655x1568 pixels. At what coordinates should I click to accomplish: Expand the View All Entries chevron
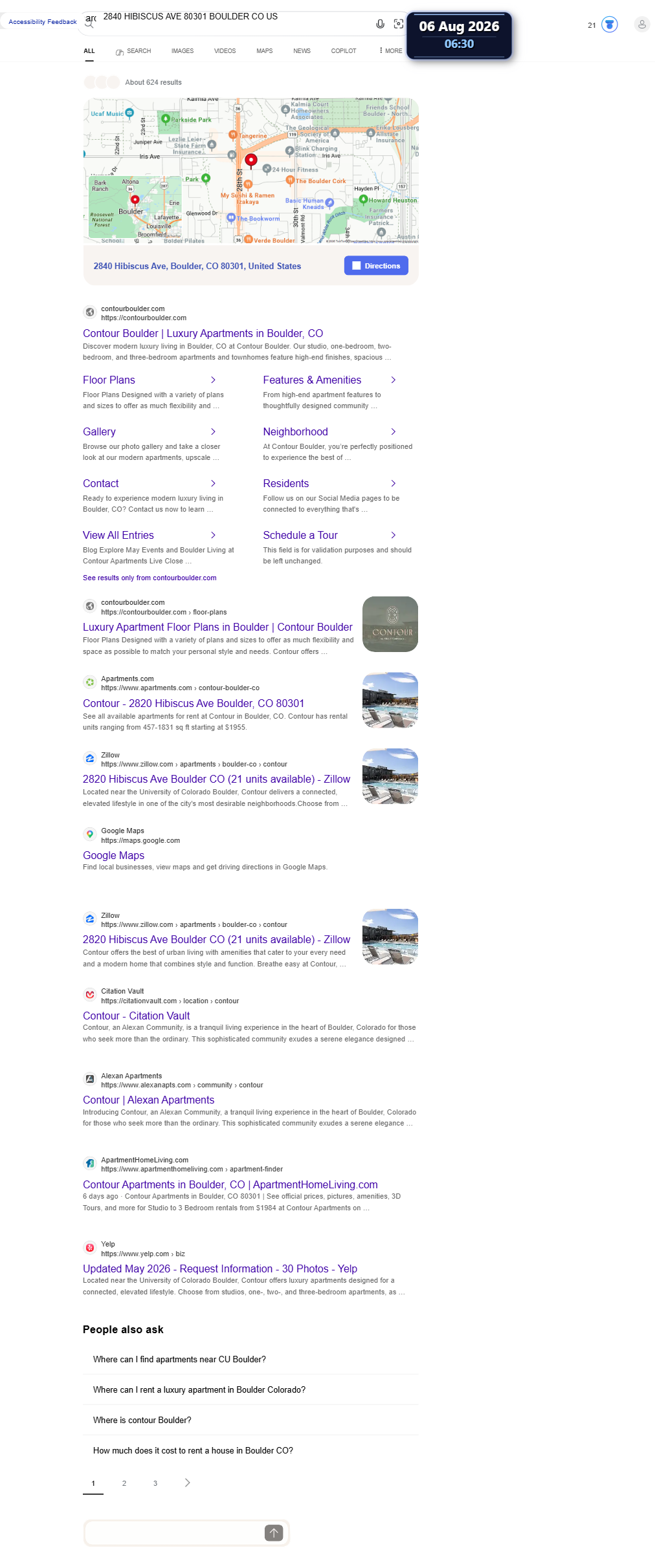pyautogui.click(x=213, y=535)
